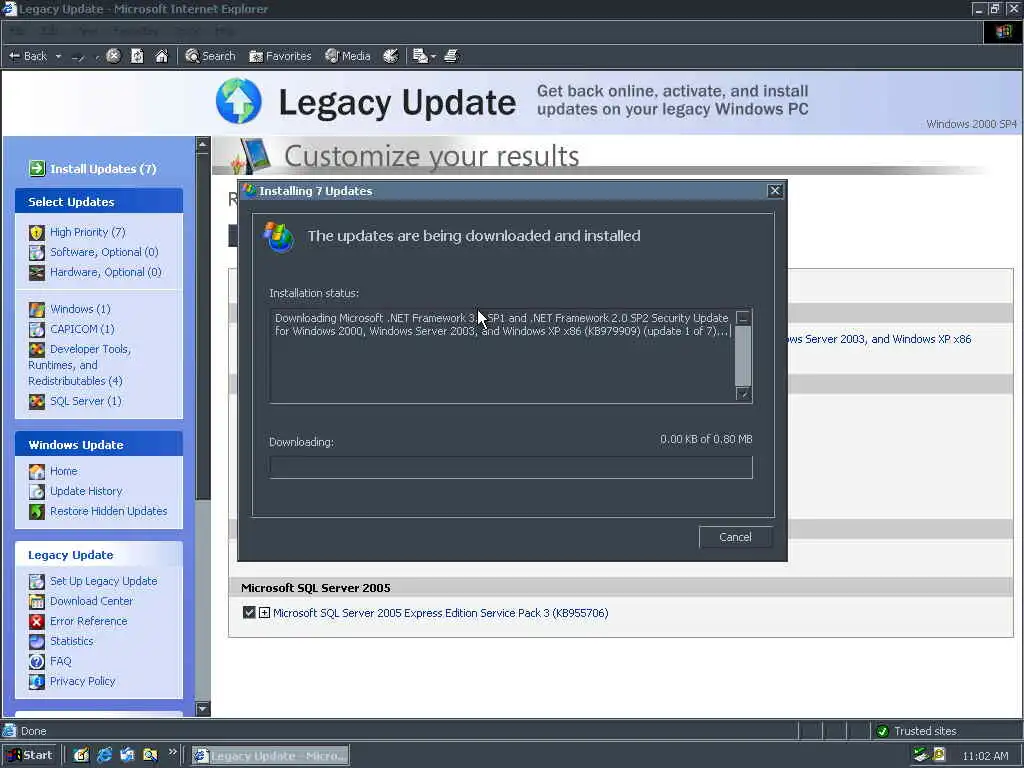
Task: Click the Legacy Update taskbar button
Action: coord(270,756)
